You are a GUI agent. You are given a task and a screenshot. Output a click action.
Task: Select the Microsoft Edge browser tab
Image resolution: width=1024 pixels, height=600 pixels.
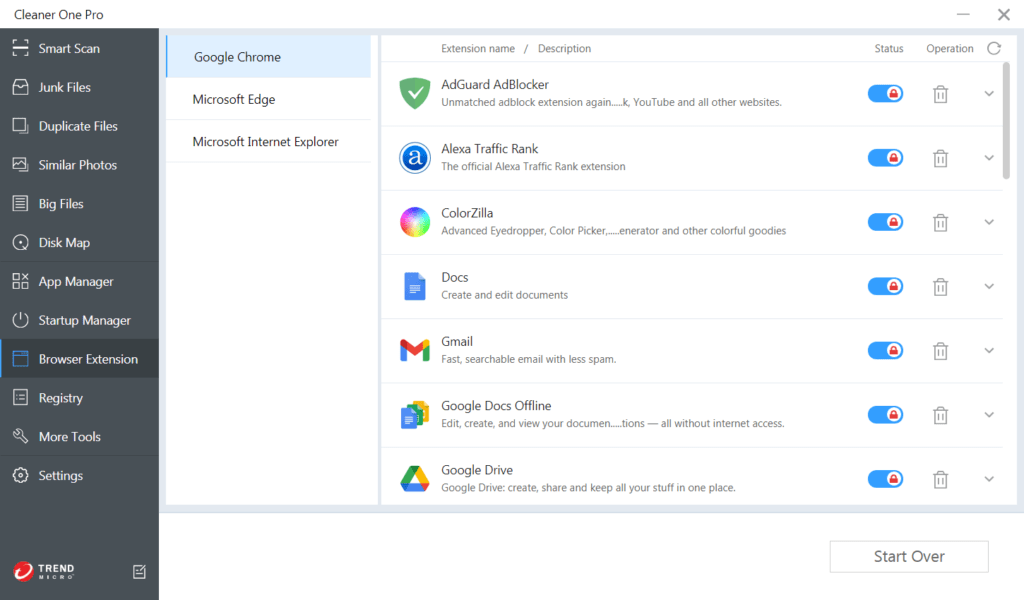[234, 99]
